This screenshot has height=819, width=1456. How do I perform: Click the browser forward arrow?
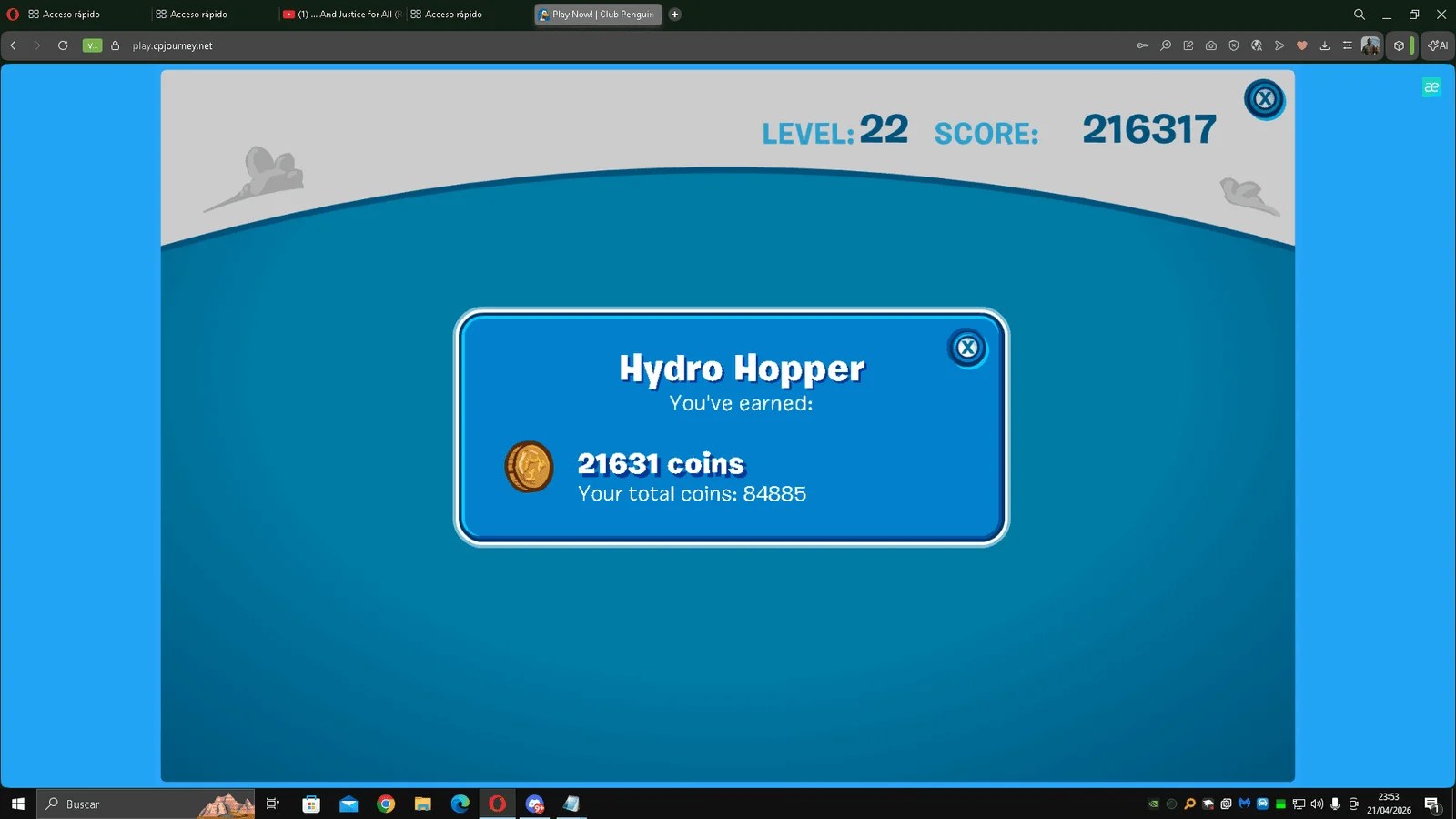tap(37, 45)
